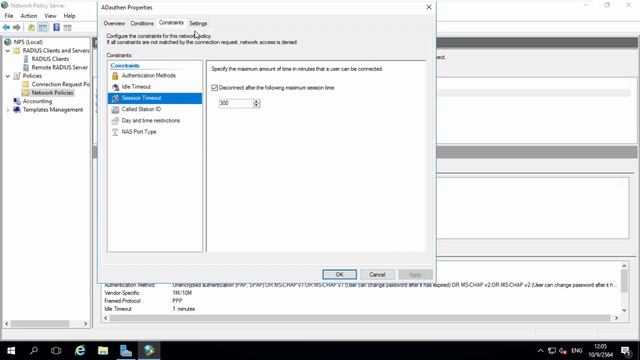
Task: Click the Back arrow toolbar icon
Action: (x=6, y=27)
